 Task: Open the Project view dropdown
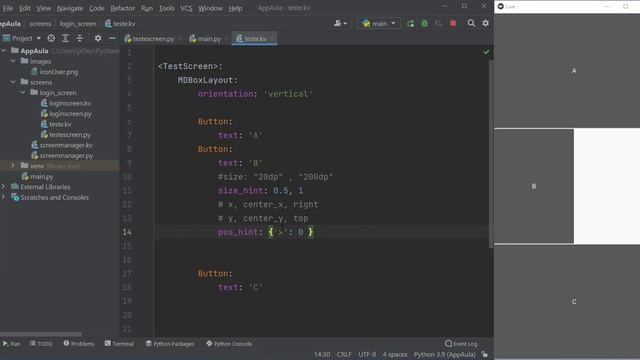coord(22,38)
